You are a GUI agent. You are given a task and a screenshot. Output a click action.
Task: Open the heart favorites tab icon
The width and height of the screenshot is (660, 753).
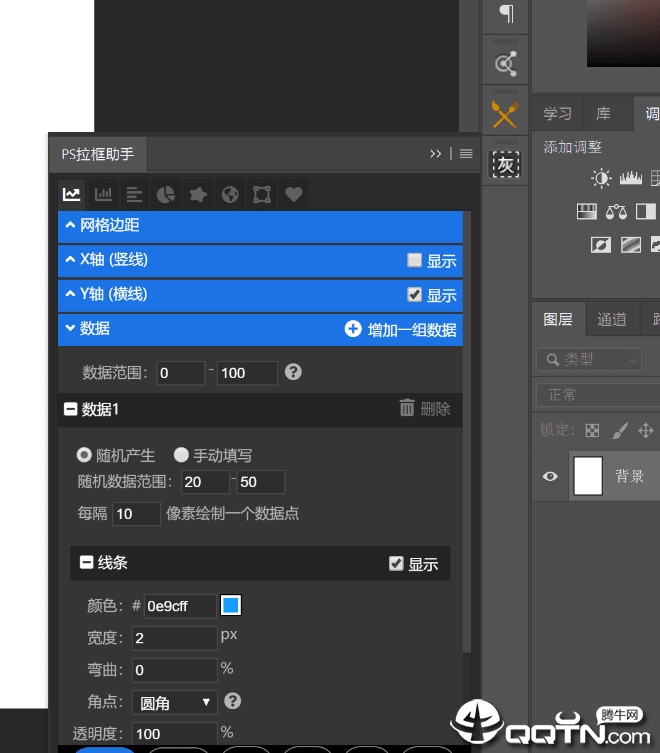coord(294,194)
